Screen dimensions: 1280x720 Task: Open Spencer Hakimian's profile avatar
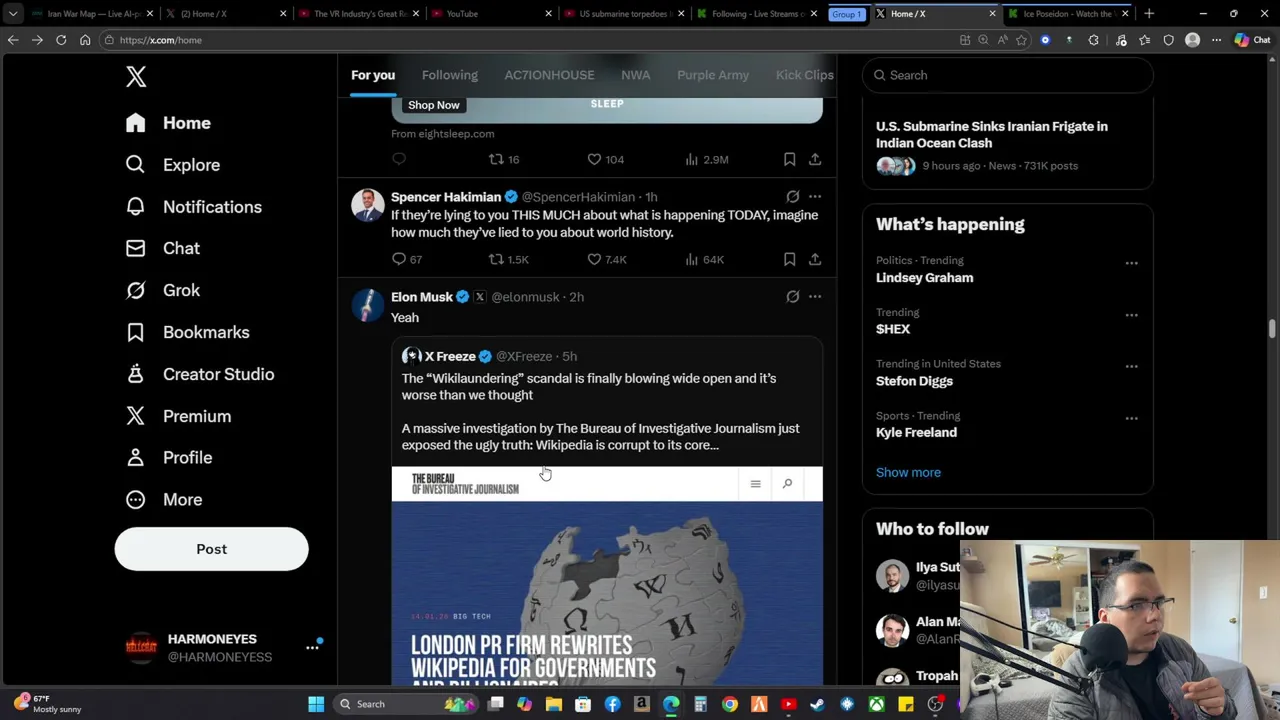click(x=368, y=205)
